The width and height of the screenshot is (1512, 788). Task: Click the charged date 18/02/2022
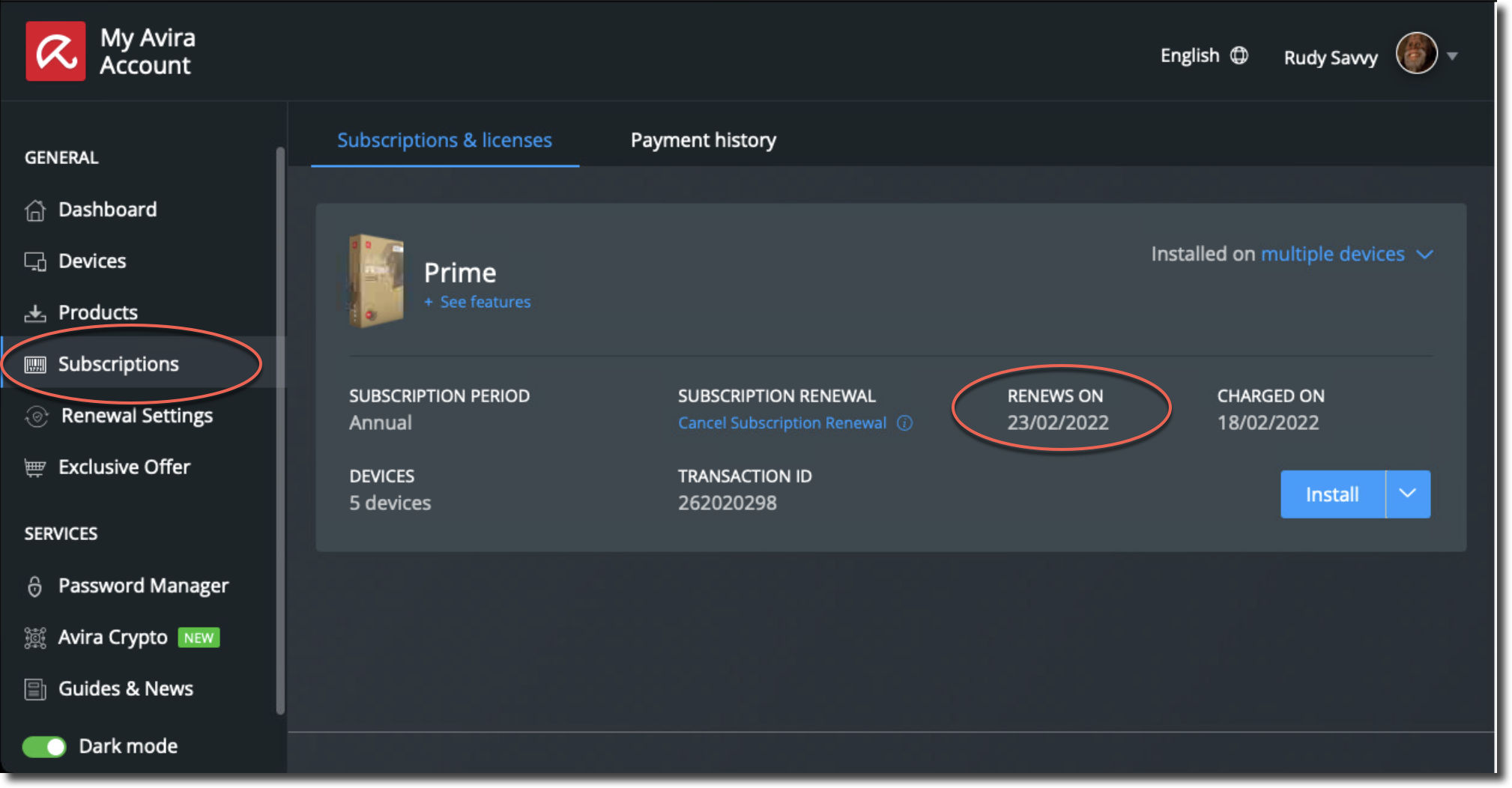(x=1268, y=423)
